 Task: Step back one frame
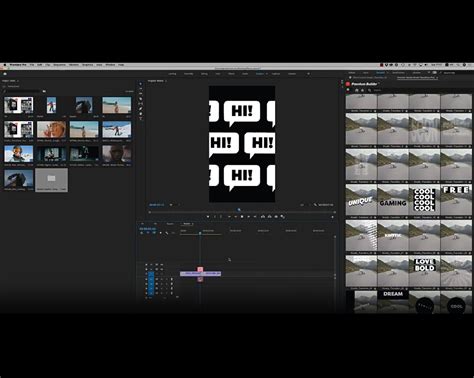(x=236, y=217)
